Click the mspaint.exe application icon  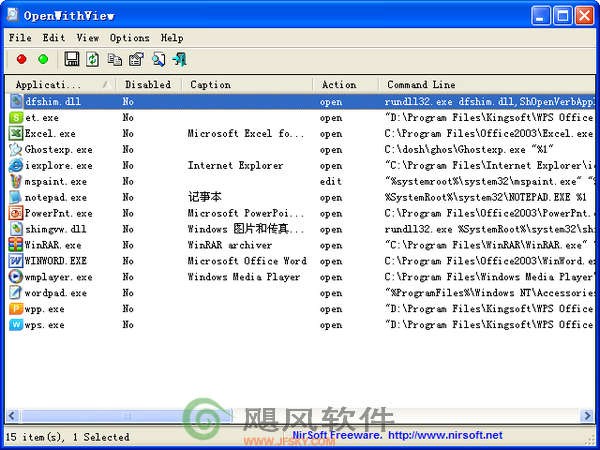pyautogui.click(x=16, y=181)
